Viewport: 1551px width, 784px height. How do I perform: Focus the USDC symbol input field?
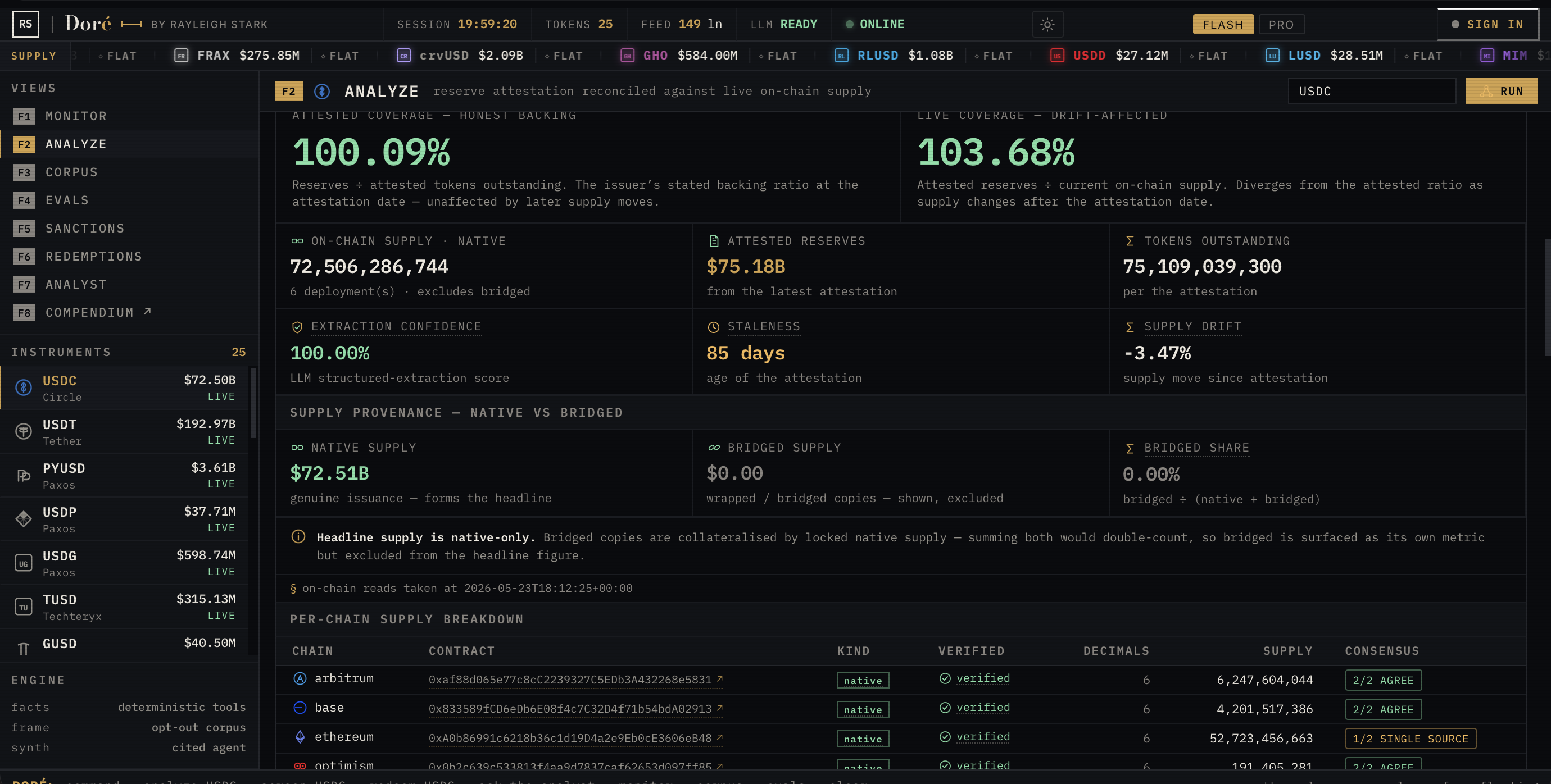pyautogui.click(x=1372, y=92)
